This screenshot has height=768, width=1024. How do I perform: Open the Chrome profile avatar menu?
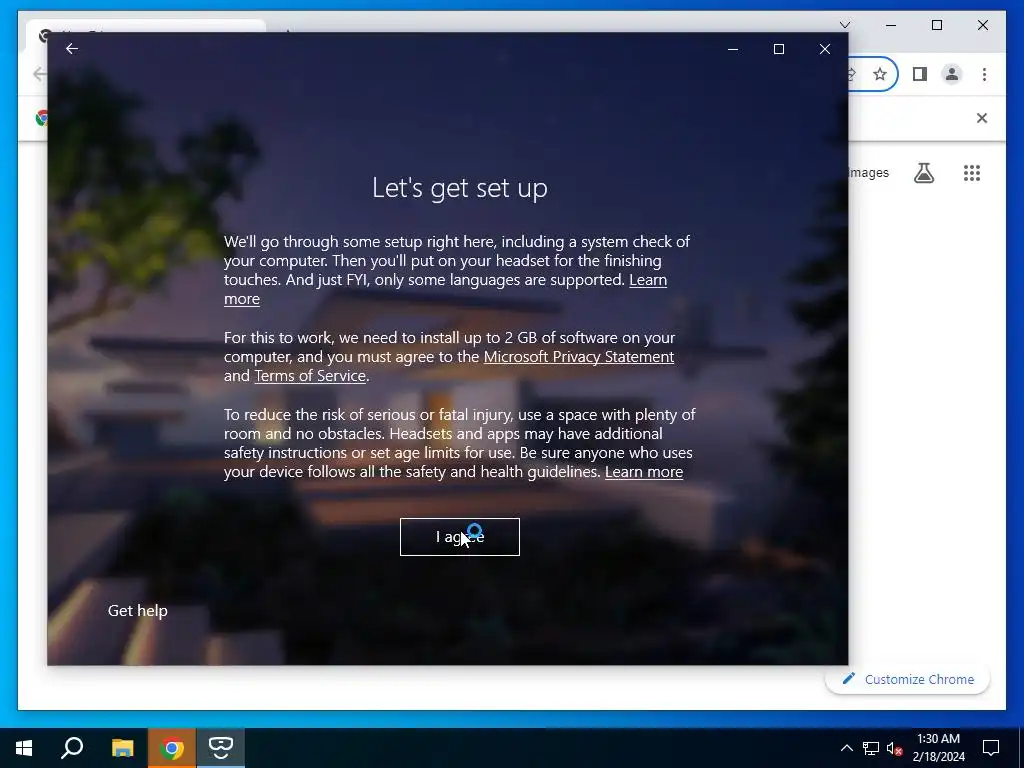tap(952, 74)
